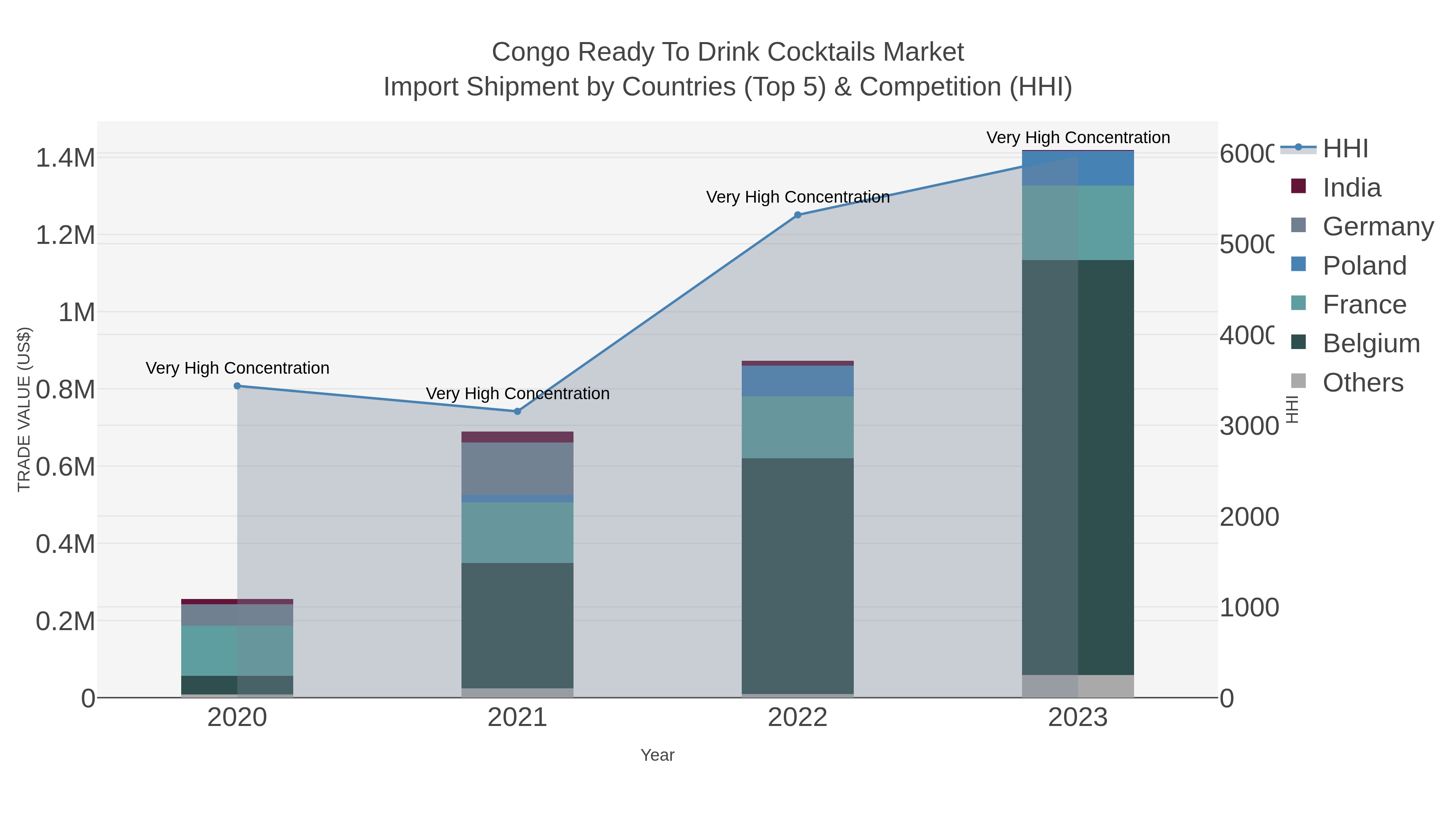Click the 1M y-axis tick label
1456x819 pixels.
(x=77, y=312)
